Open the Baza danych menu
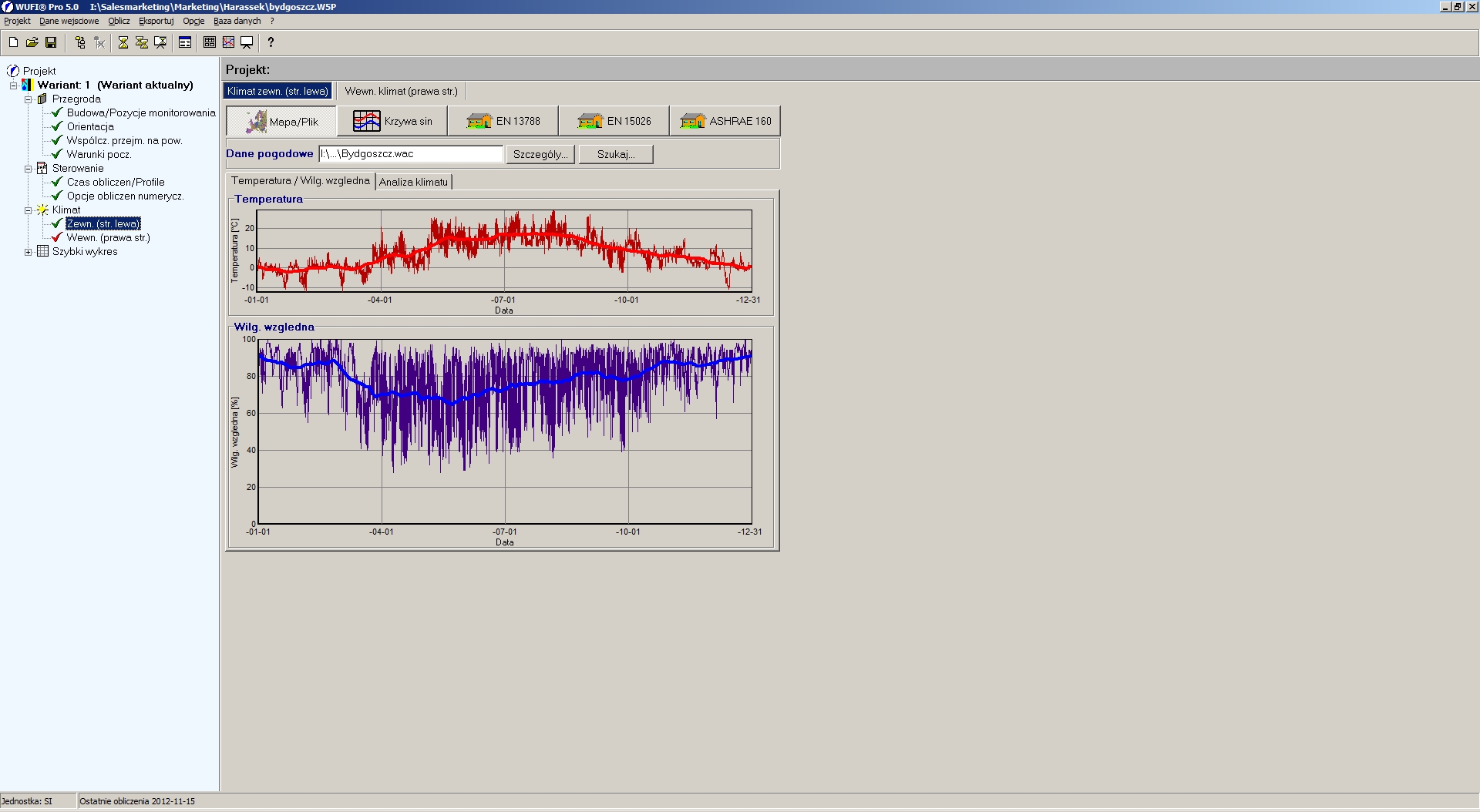The width and height of the screenshot is (1480, 812). (237, 21)
